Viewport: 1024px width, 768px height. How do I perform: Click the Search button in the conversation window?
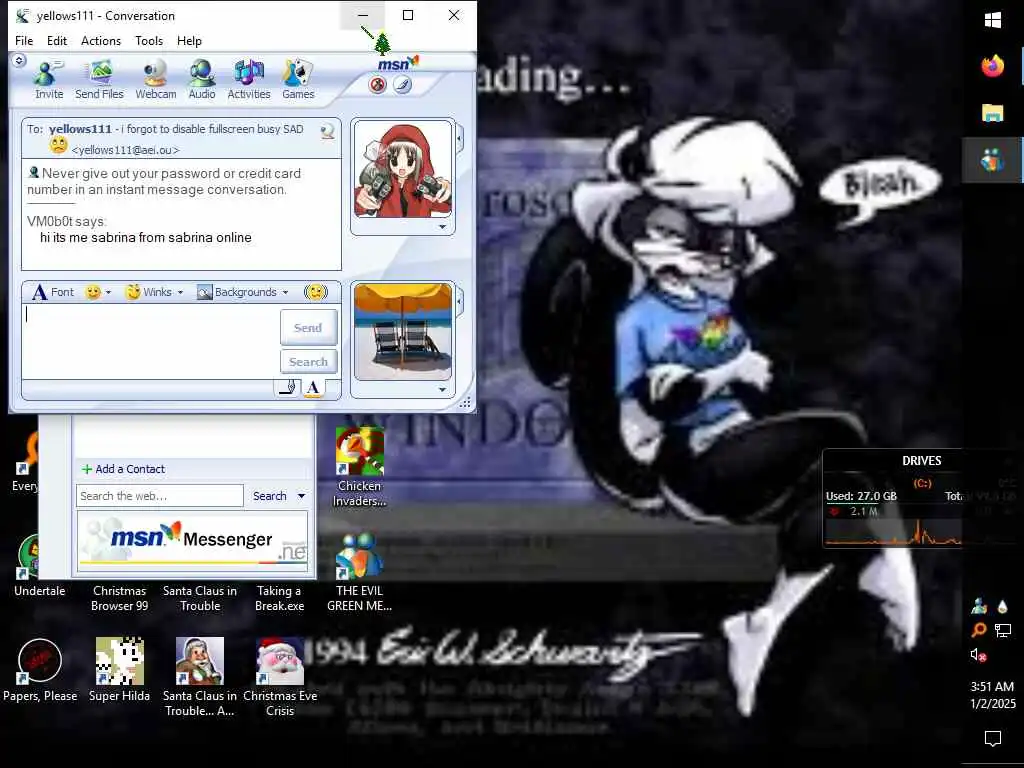coord(308,361)
